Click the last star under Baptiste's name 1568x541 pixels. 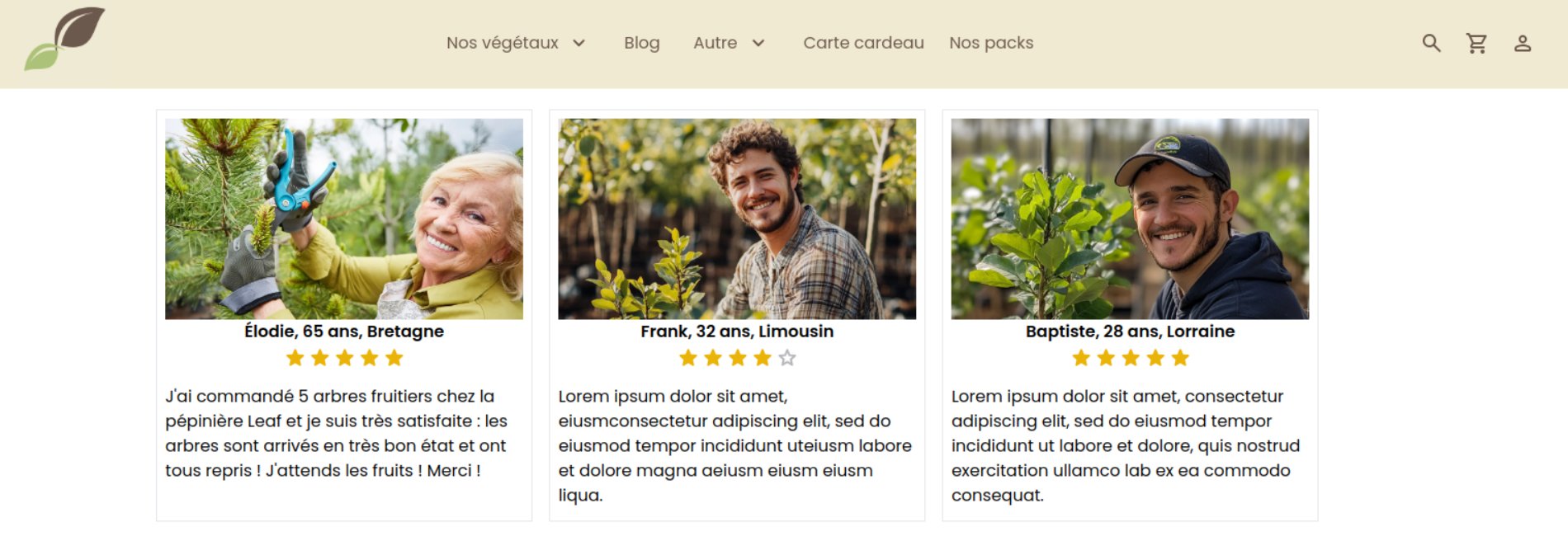[x=1180, y=358]
